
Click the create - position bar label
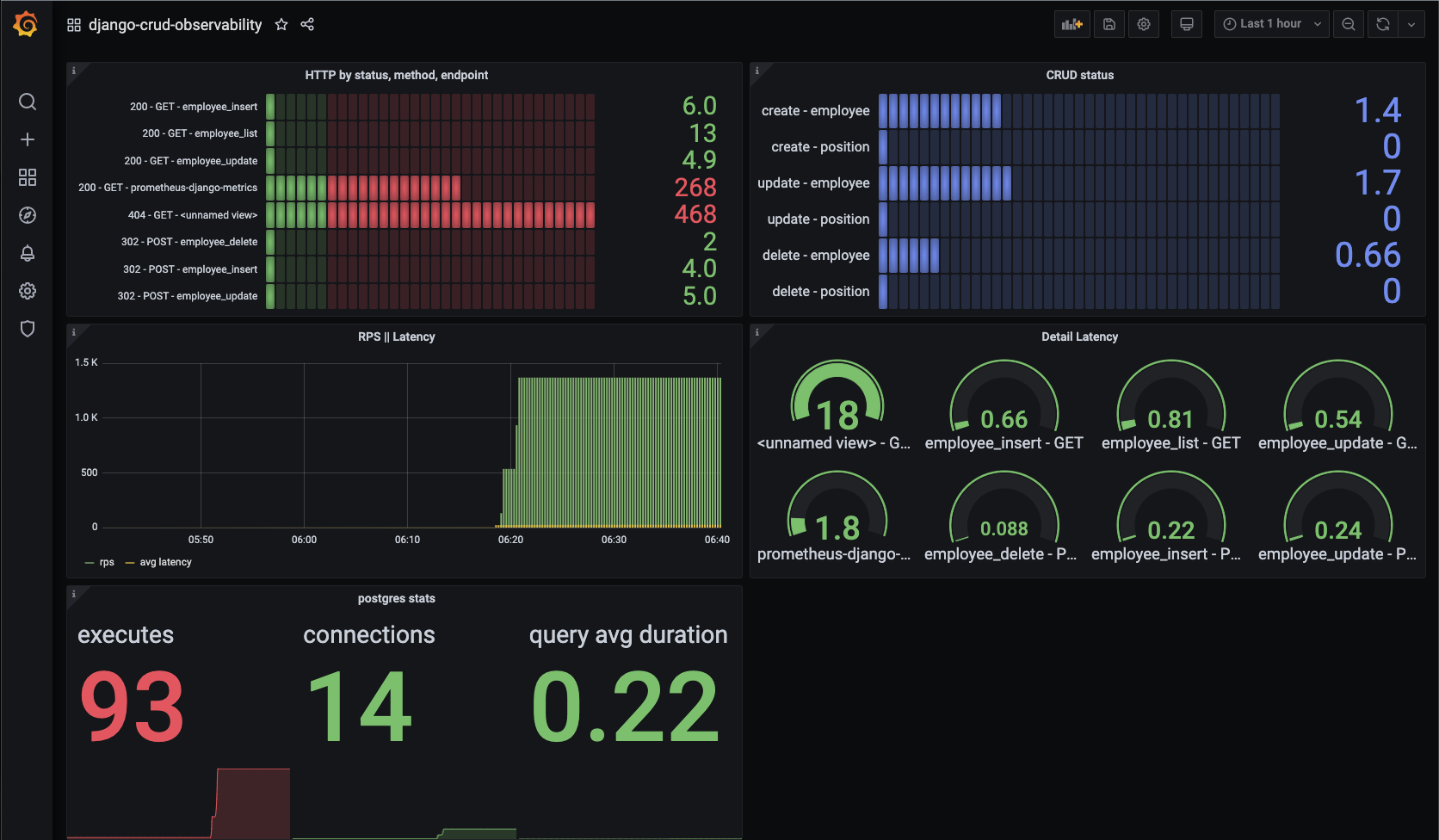(x=820, y=147)
